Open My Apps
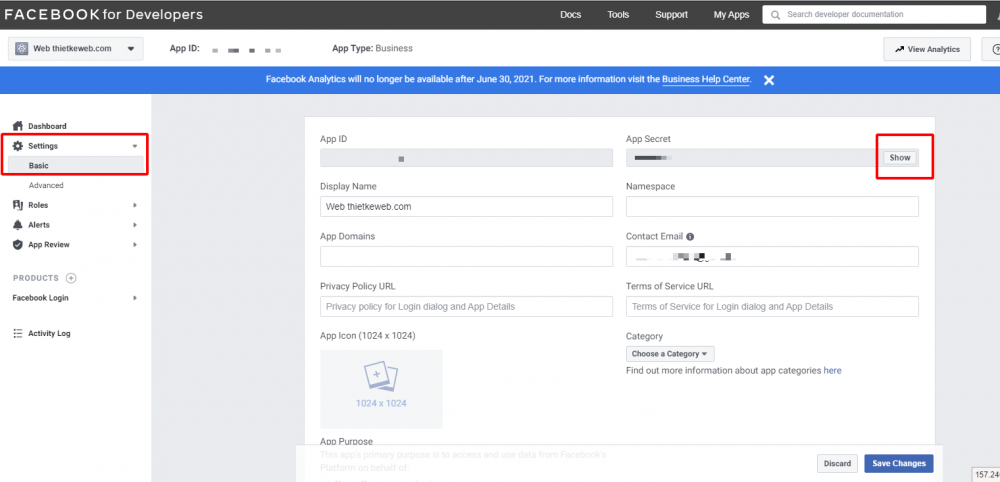The image size is (1000, 482). point(732,15)
